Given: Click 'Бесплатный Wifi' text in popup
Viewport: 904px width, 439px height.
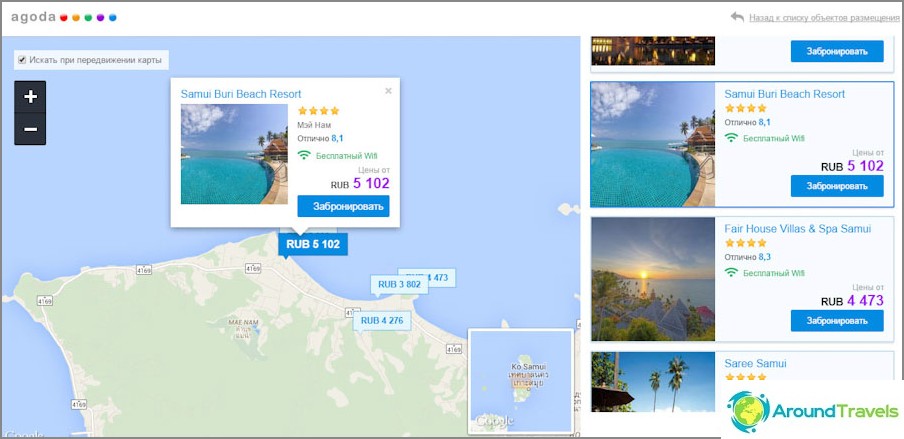Looking at the screenshot, I should pyautogui.click(x=346, y=156).
